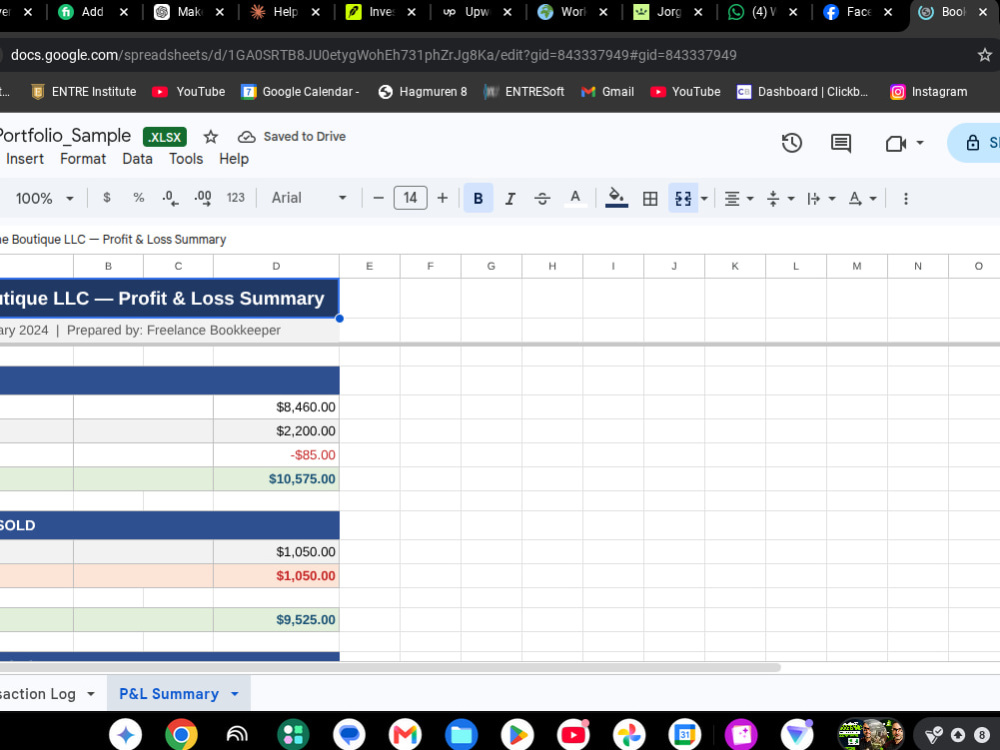Viewport: 1000px width, 750px height.
Task: Open the vertical align dropdown
Action: 780,198
